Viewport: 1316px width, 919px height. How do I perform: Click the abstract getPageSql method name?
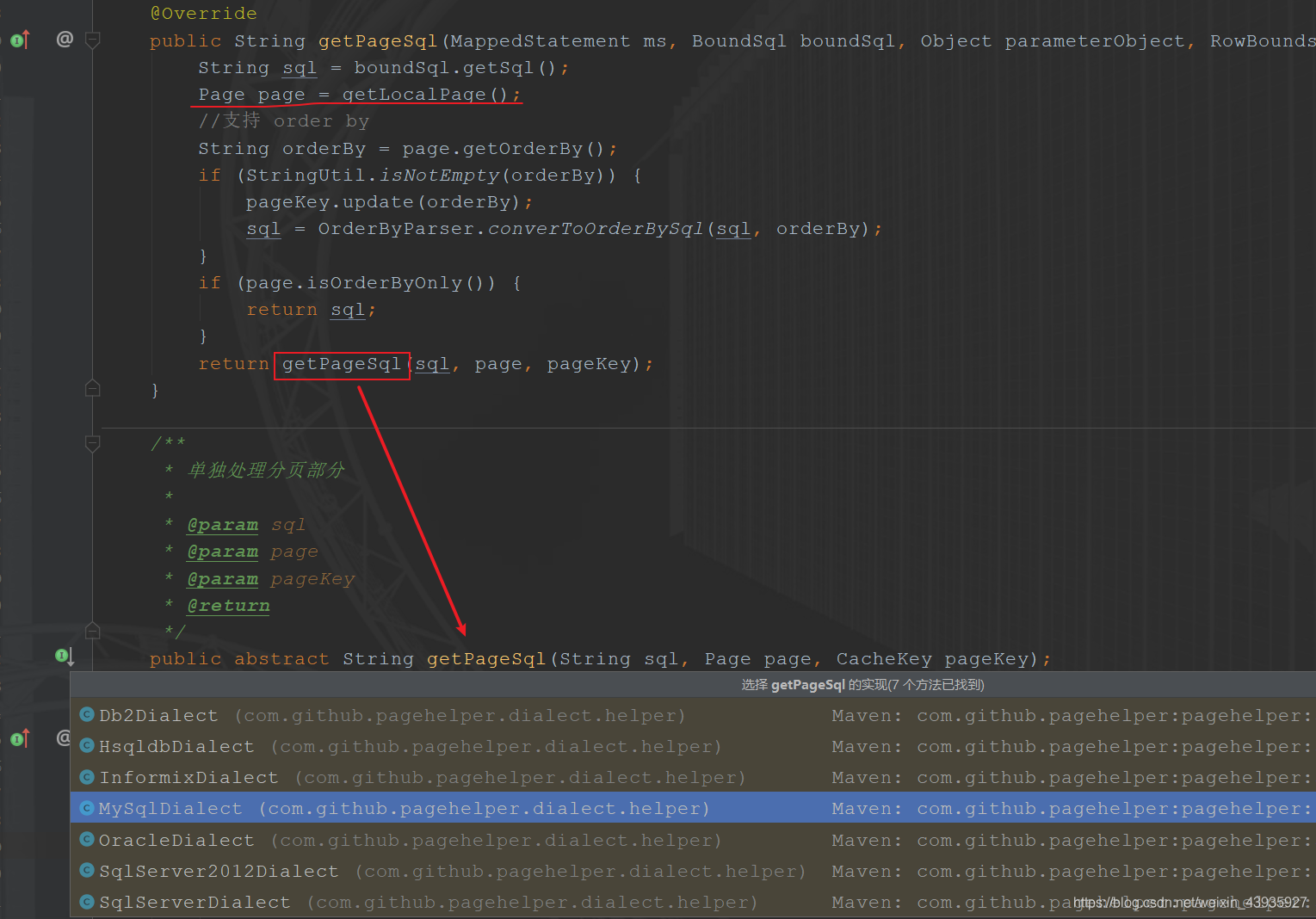click(486, 659)
